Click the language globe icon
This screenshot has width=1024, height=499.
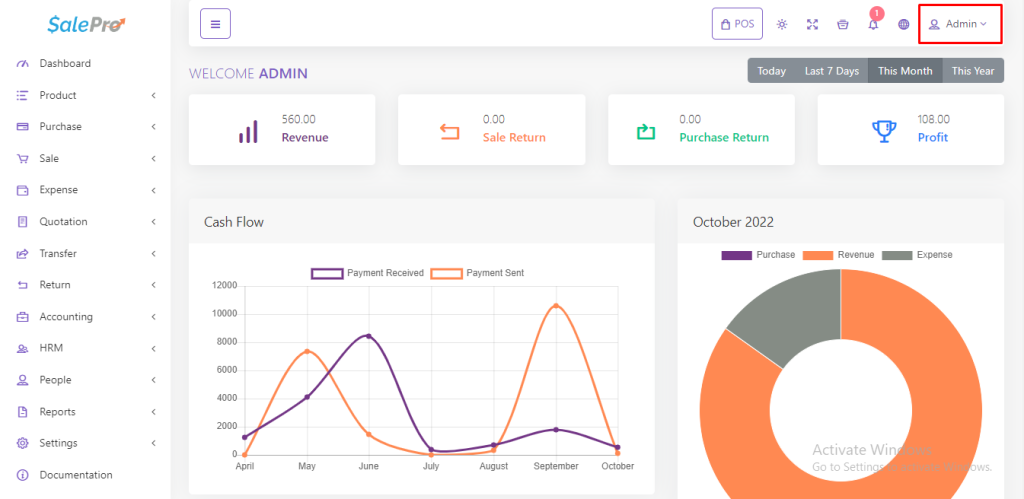tap(904, 24)
